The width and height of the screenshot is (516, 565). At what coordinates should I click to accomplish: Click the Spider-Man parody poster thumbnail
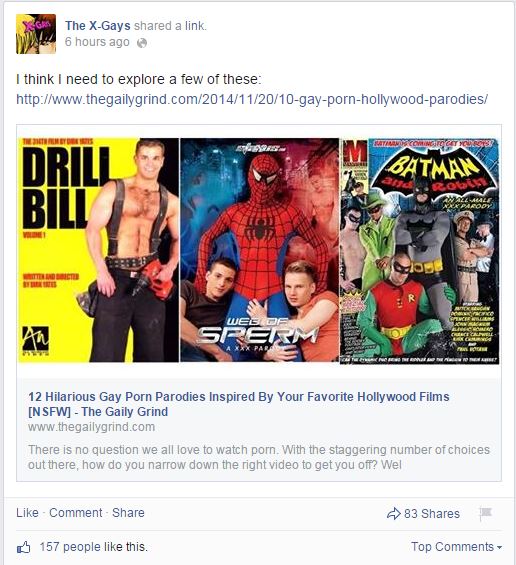pyautogui.click(x=259, y=250)
